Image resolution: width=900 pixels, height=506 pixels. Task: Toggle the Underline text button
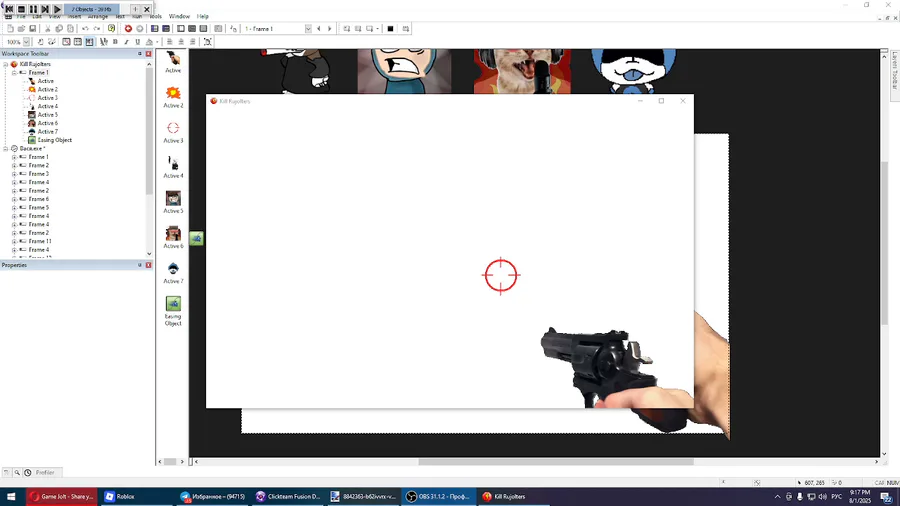138,42
